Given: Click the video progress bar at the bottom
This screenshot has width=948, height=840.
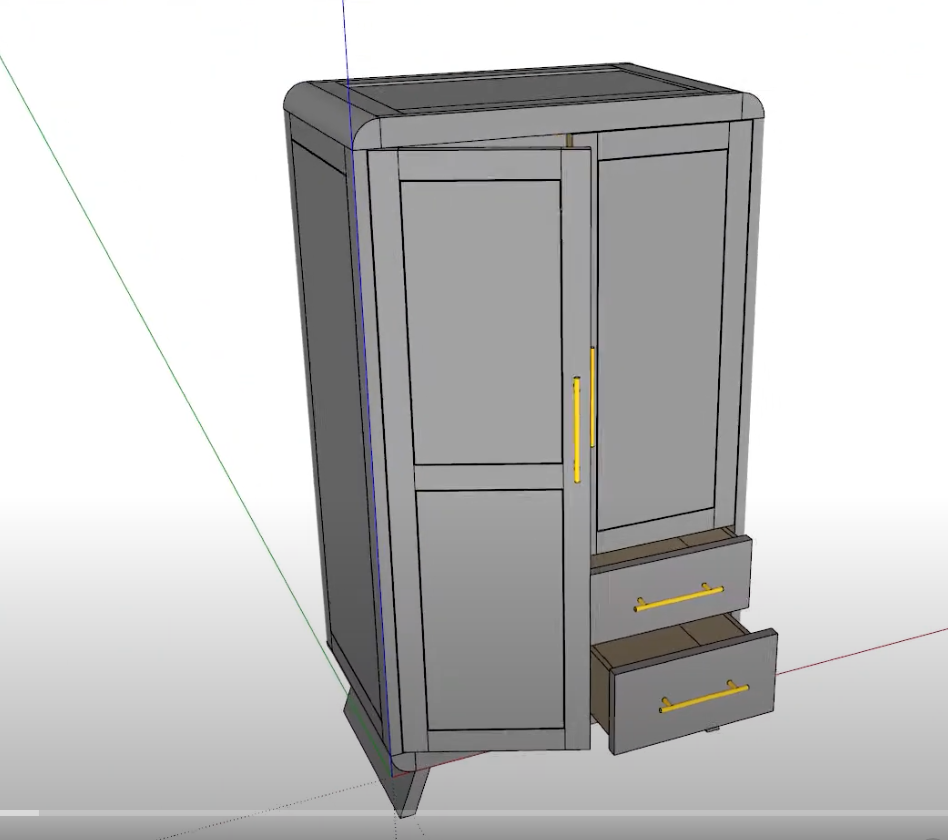Looking at the screenshot, I should coord(474,813).
